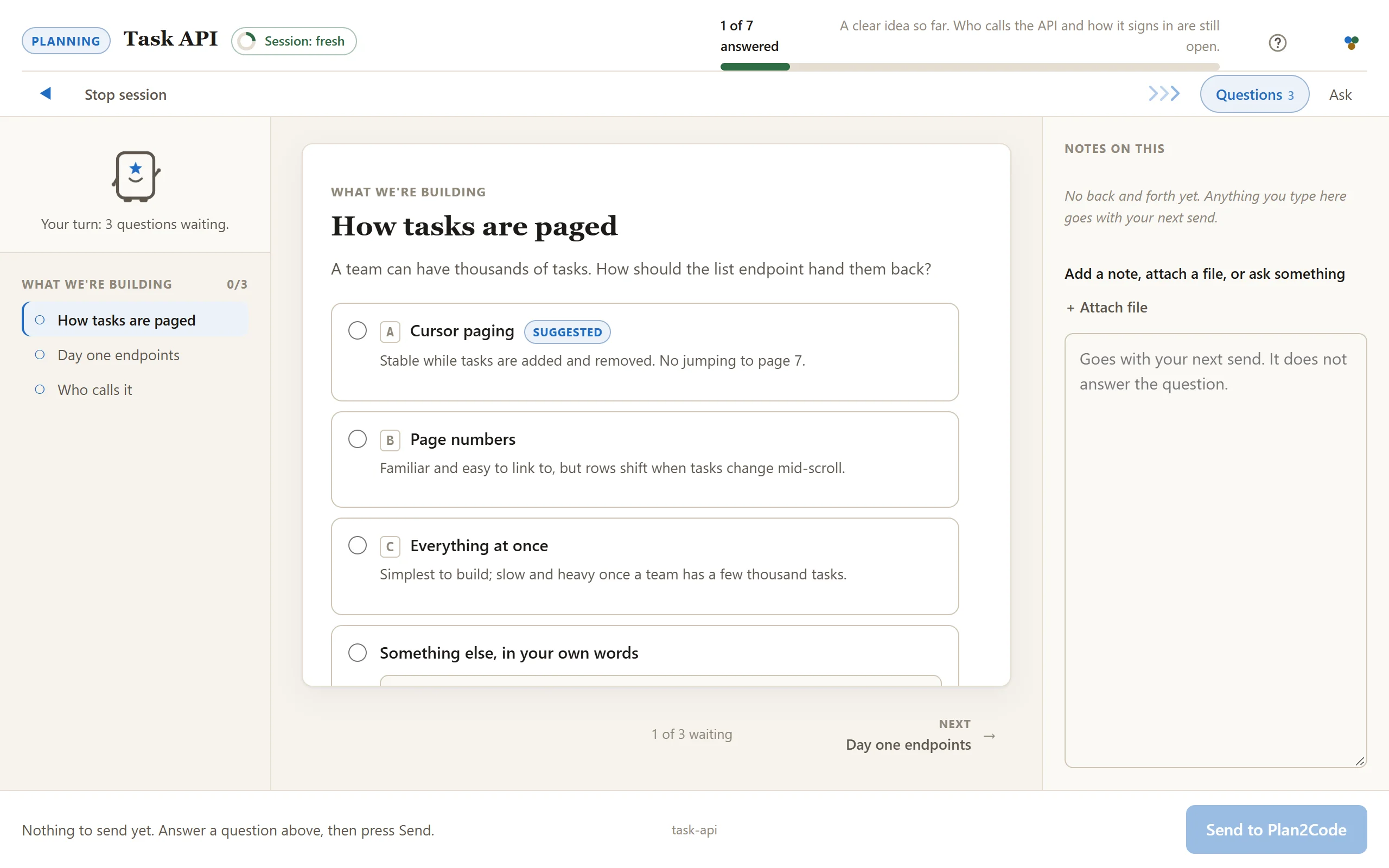Viewport: 1389px width, 868px height.
Task: Click the 1 of 3 waiting text
Action: (x=691, y=734)
